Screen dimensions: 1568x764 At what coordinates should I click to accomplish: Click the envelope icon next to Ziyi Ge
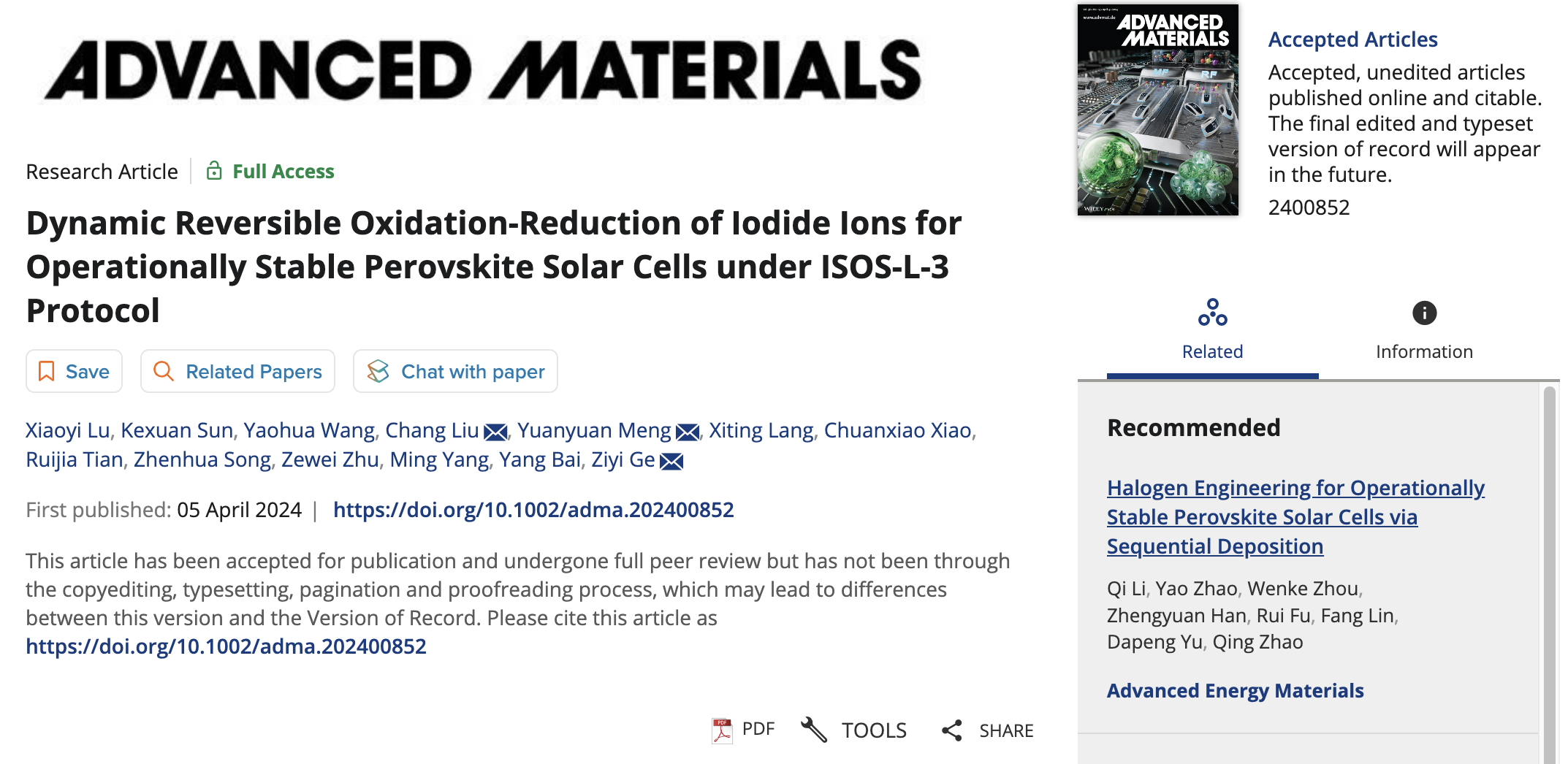pyautogui.click(x=671, y=462)
